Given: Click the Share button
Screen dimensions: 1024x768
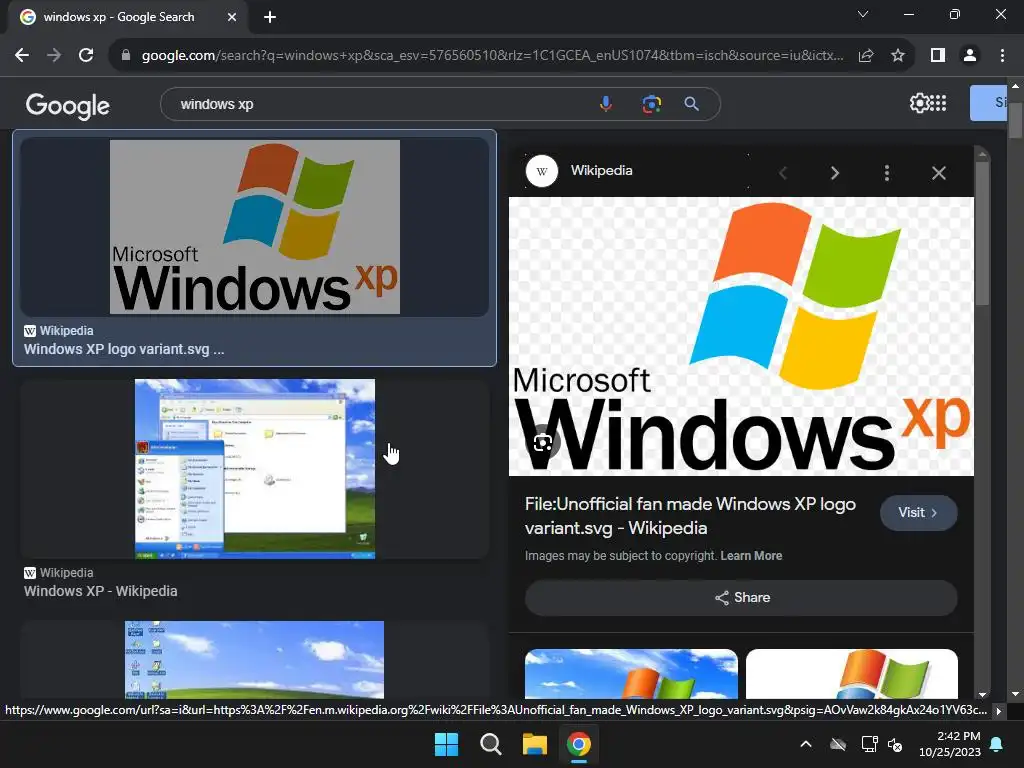Looking at the screenshot, I should coord(741,598).
